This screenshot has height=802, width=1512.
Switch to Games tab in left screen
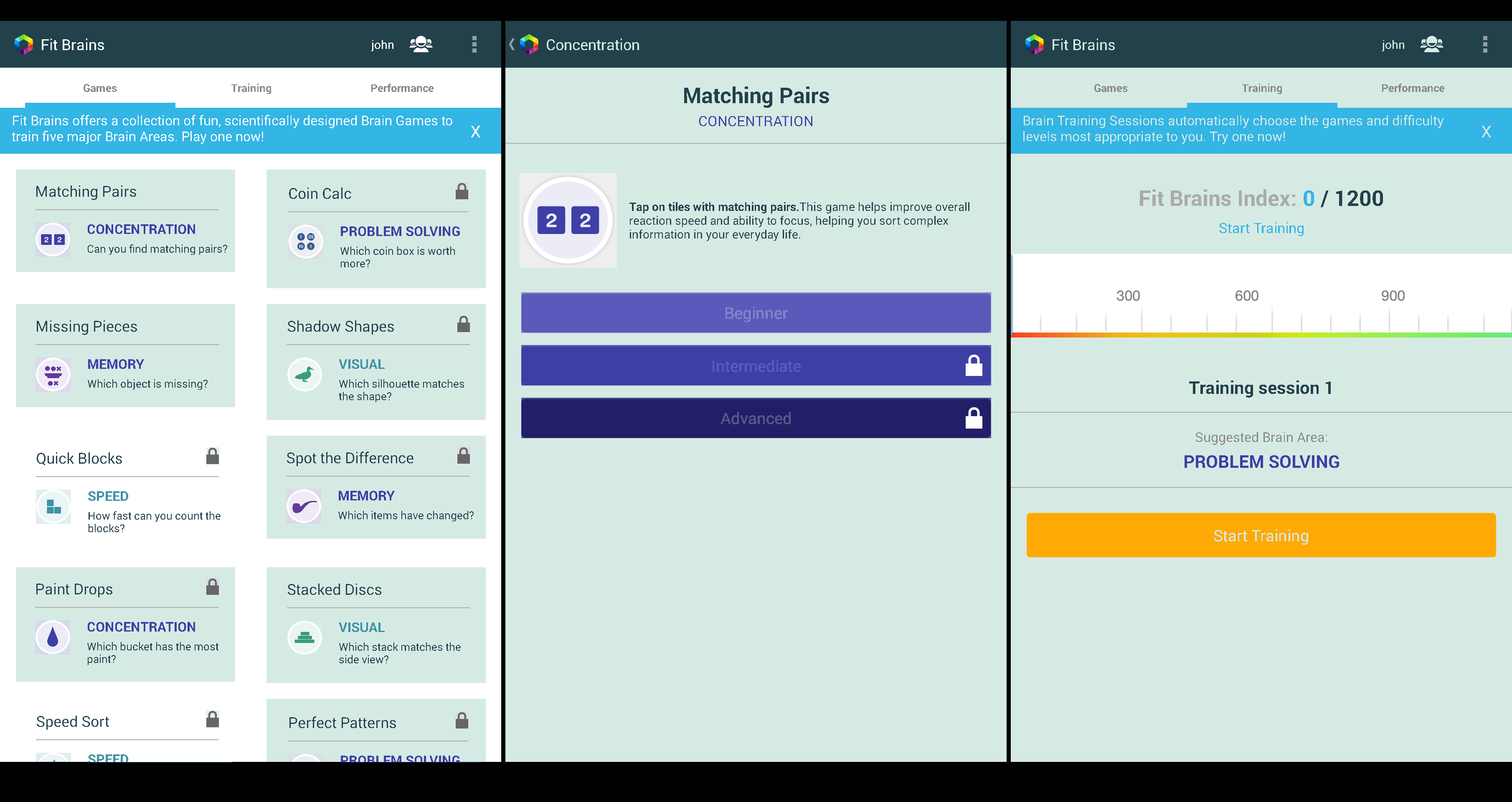pos(100,88)
